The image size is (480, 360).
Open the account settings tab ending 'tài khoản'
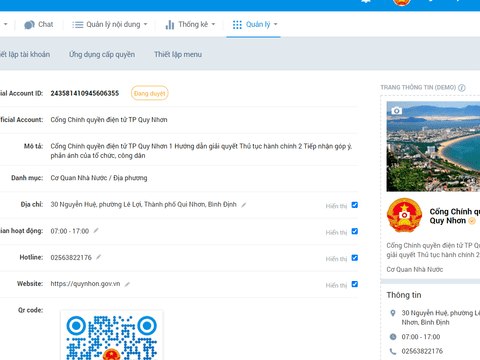25,54
